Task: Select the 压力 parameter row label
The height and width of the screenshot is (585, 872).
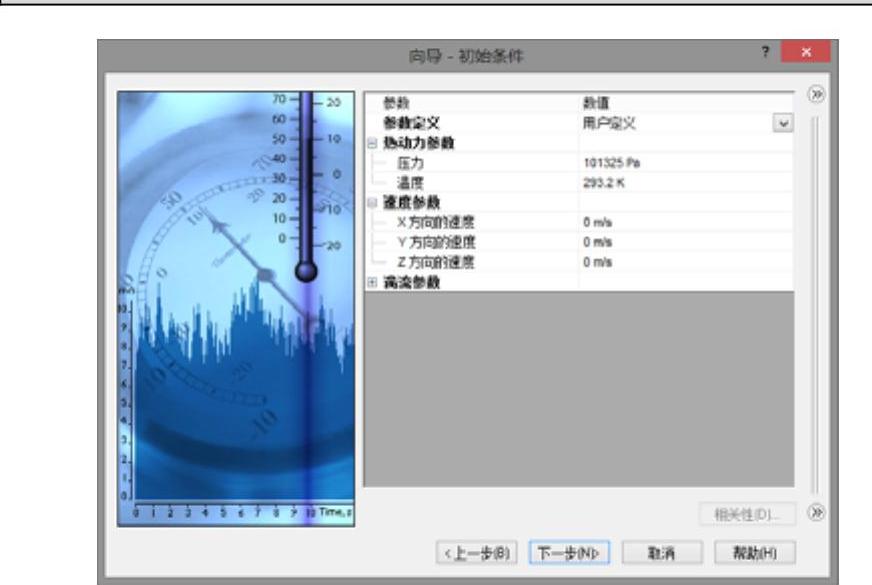Action: tap(410, 163)
